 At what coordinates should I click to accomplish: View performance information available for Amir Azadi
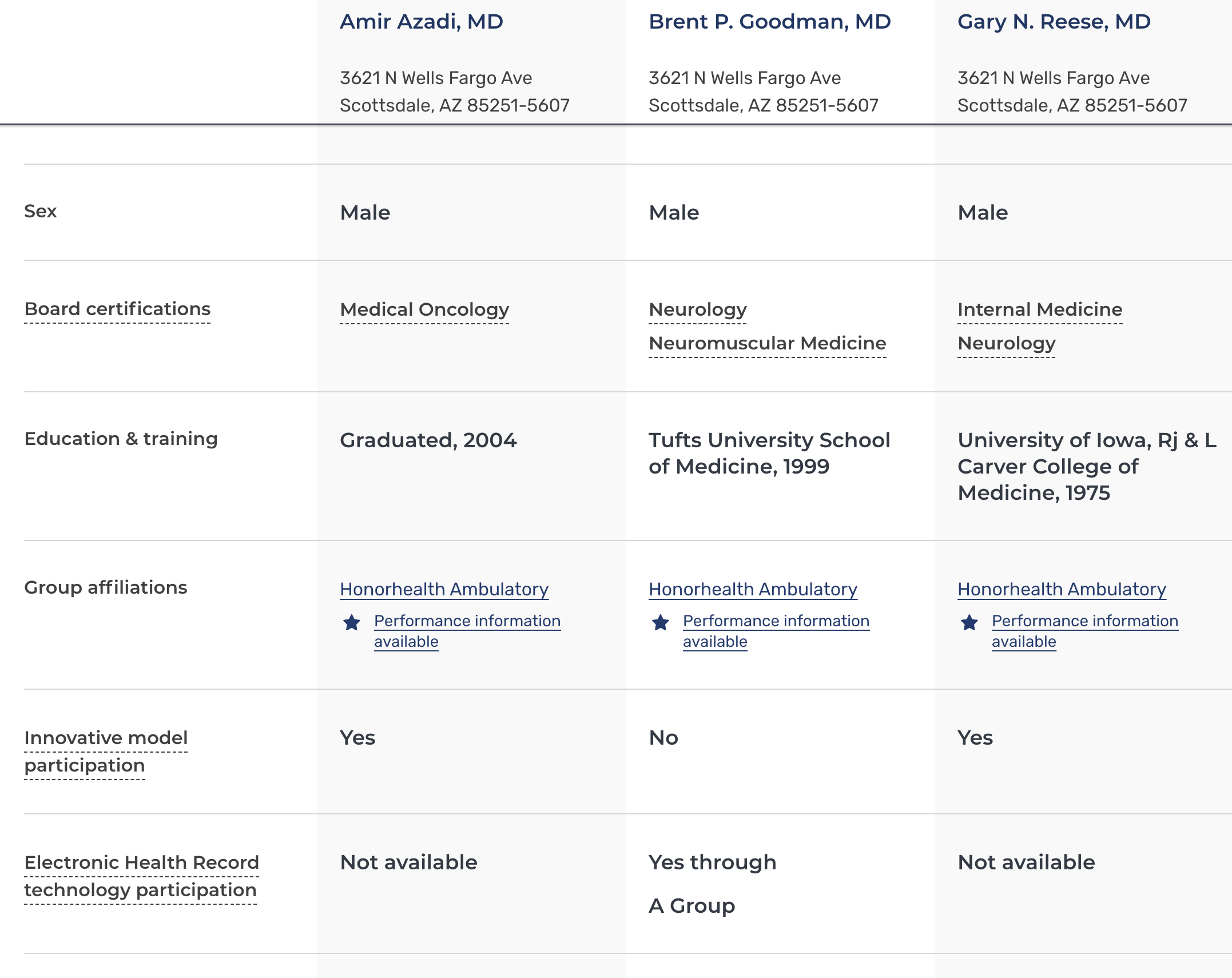pos(467,631)
